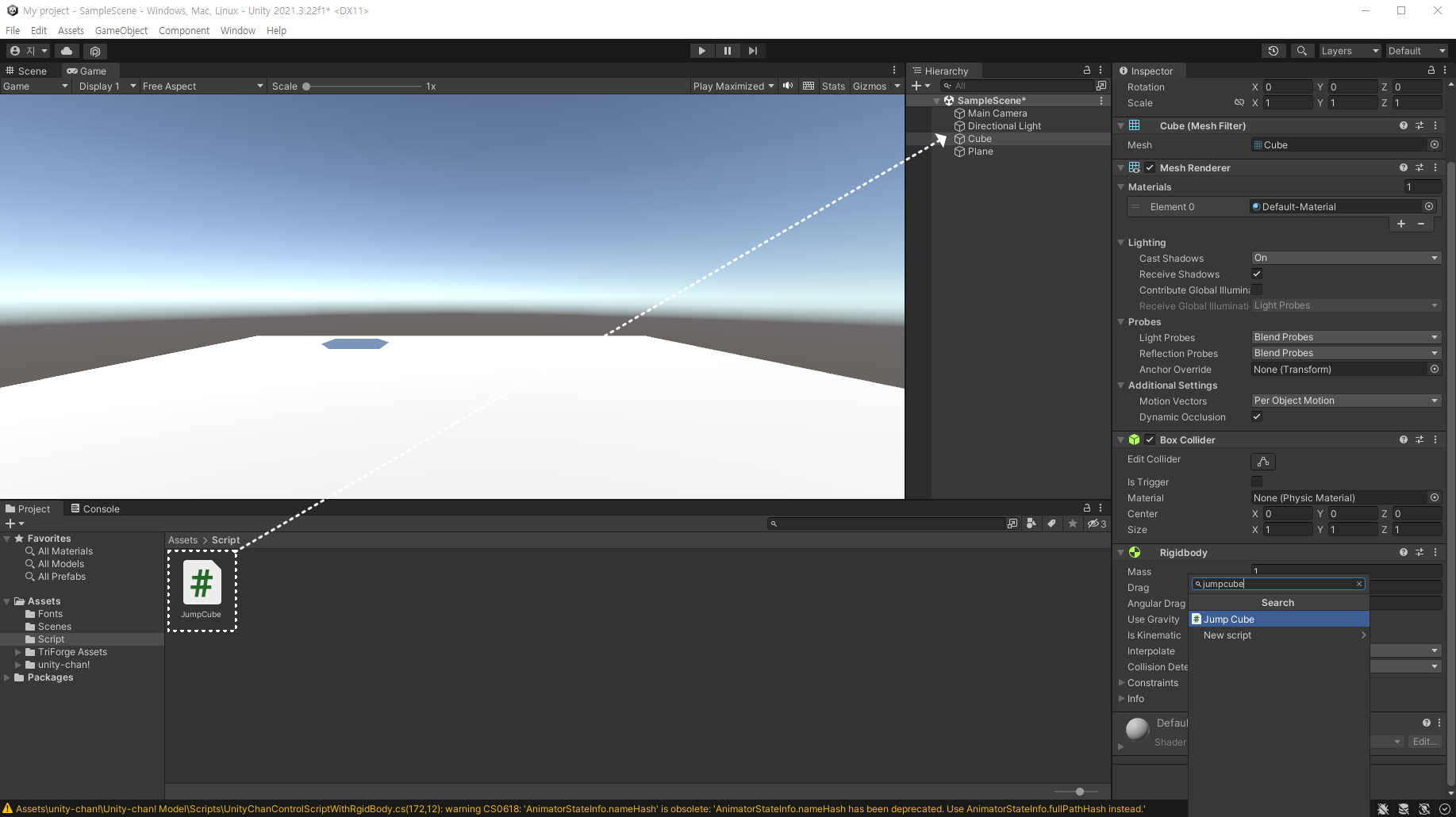Click the Stats button in Game view
The height and width of the screenshot is (817, 1456).
(x=833, y=86)
